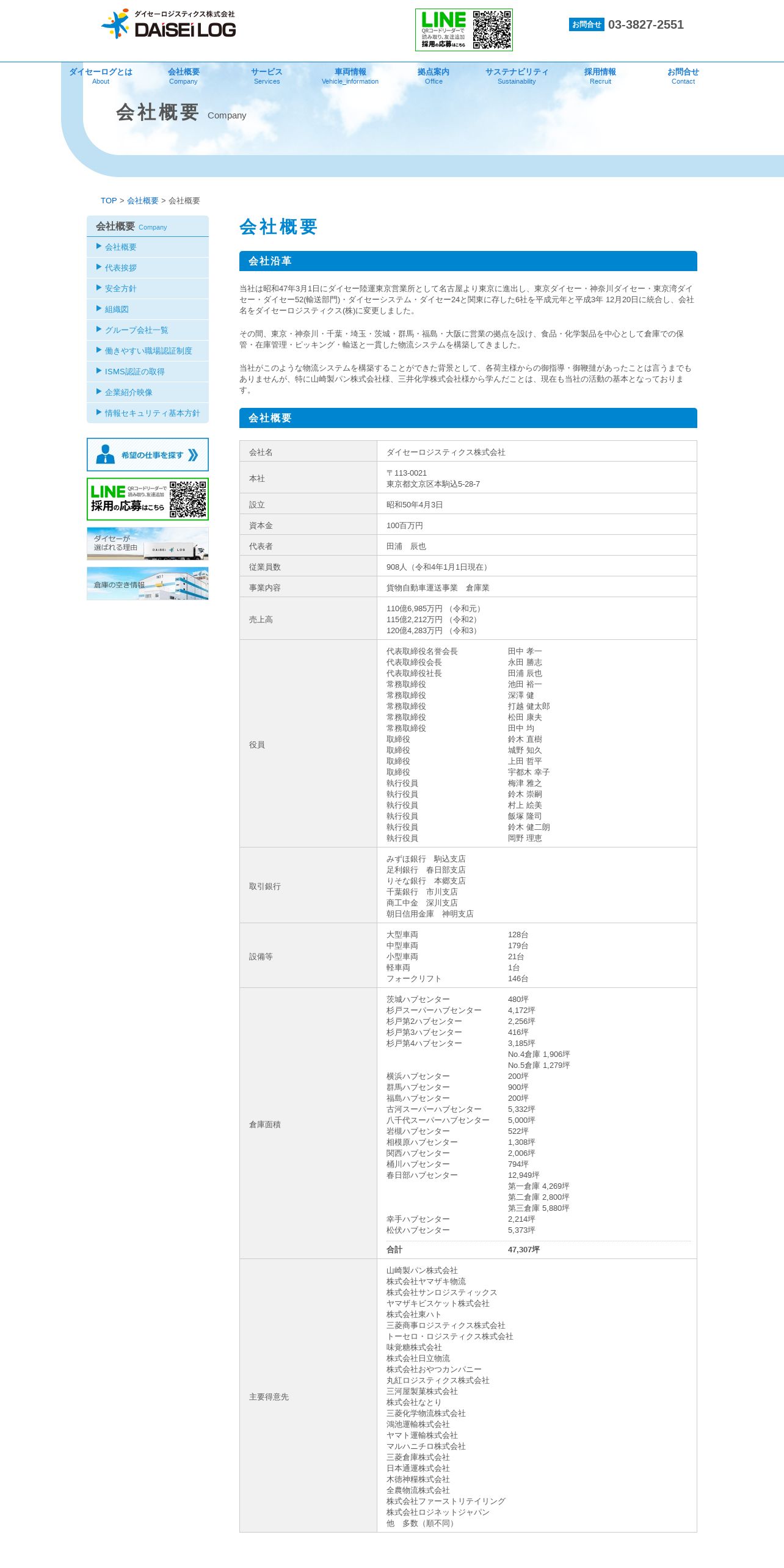Click the person icon in job search banner

[x=105, y=454]
